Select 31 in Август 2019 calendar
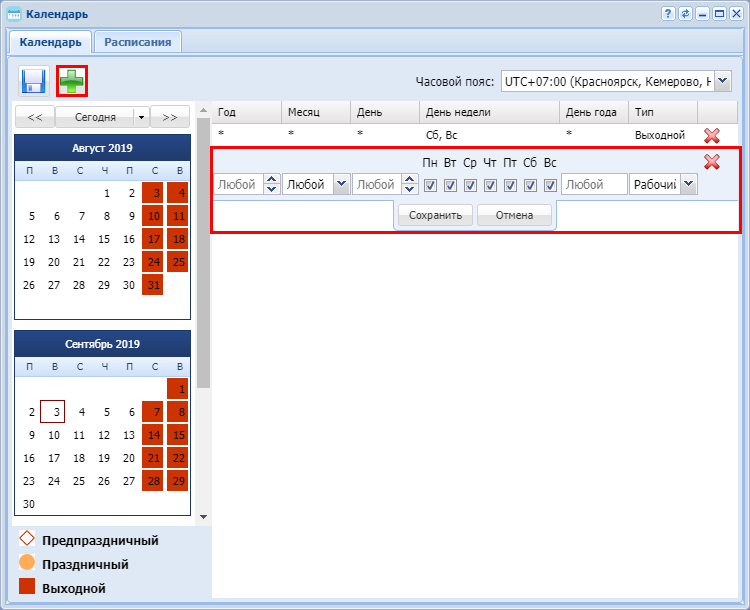Viewport: 750px width, 610px height. (153, 285)
